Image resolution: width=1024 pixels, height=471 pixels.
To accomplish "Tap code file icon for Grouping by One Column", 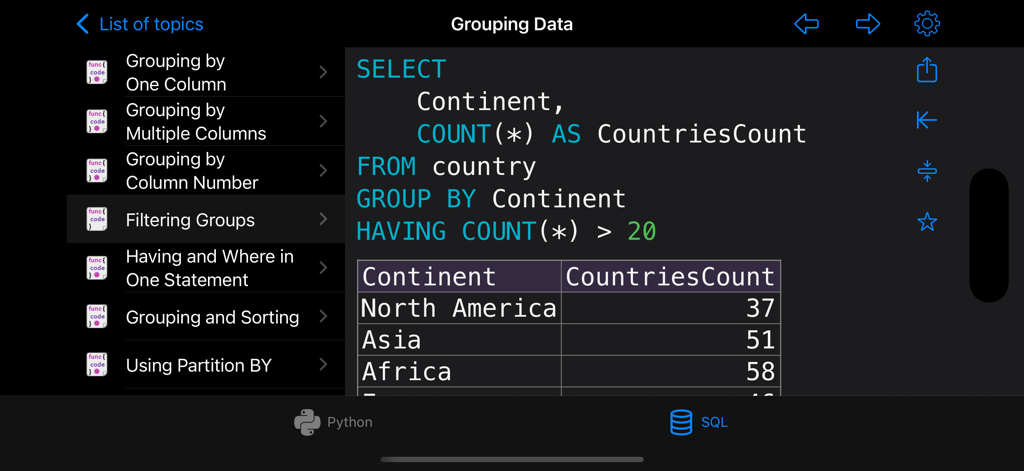I will (97, 73).
